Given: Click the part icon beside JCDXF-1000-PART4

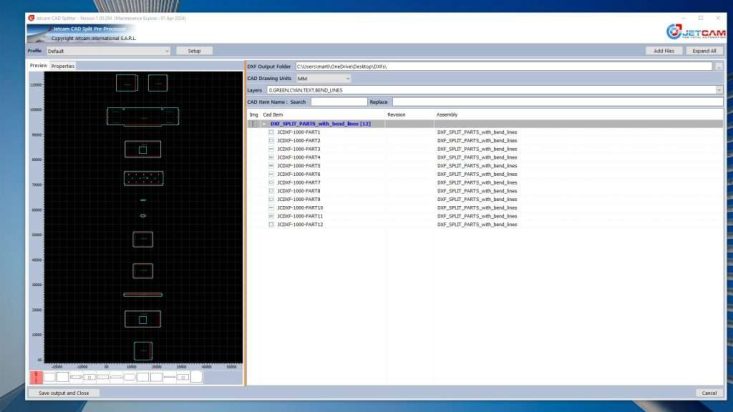Looking at the screenshot, I should (x=271, y=158).
